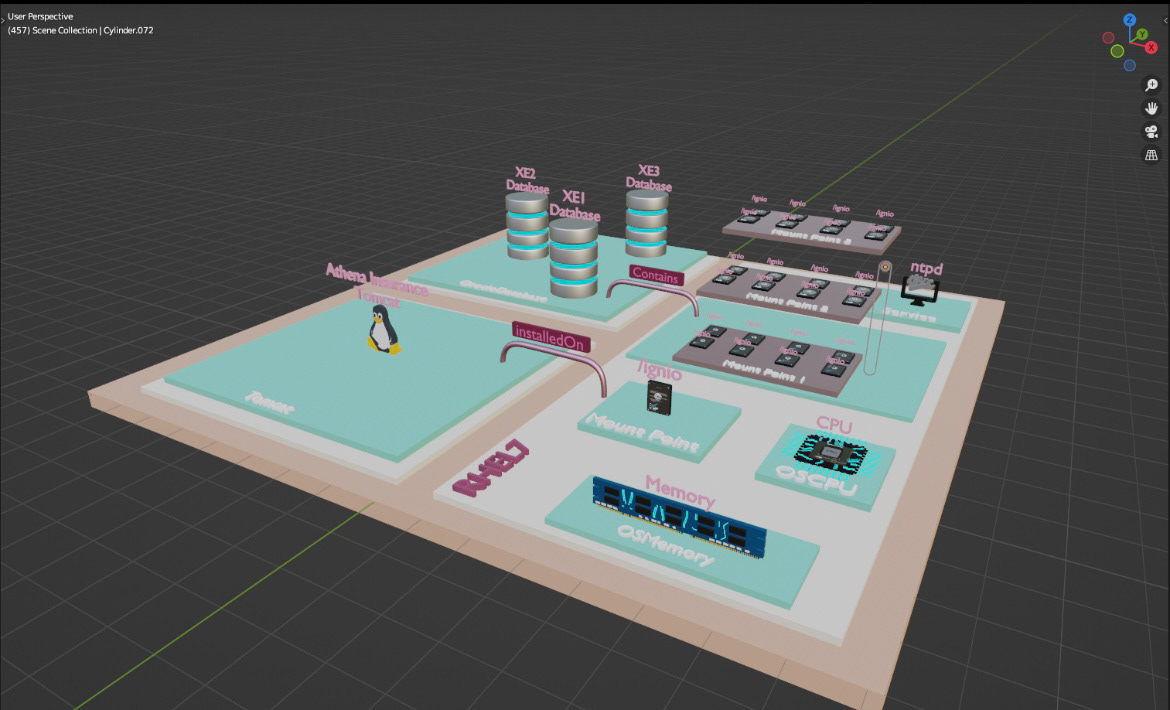Viewport: 1170px width, 710px height.
Task: Expand the sidebar with the right-edge arrow
Action: click(x=1166, y=20)
